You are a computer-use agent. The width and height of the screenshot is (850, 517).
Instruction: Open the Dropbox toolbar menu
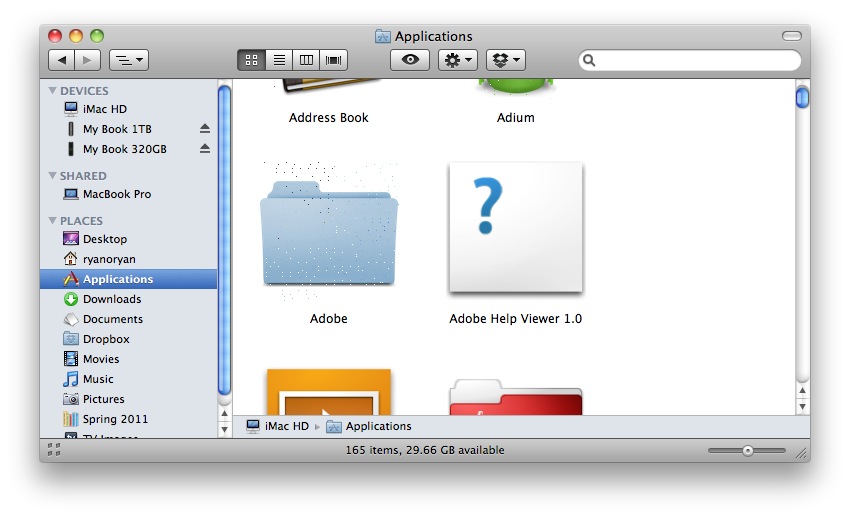506,60
